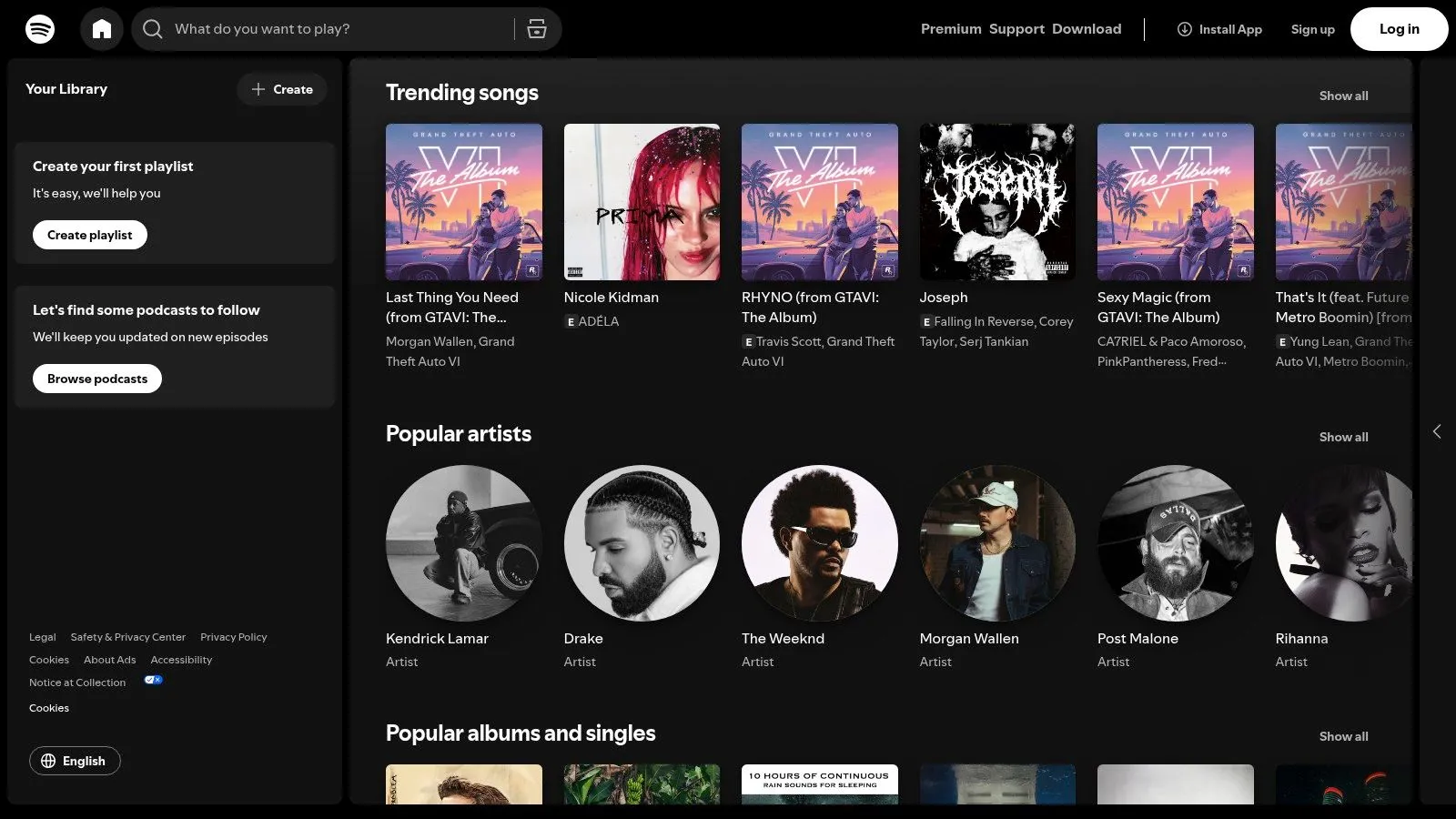Expand the right side panel chevron
Viewport: 1456px width, 819px height.
tap(1437, 431)
